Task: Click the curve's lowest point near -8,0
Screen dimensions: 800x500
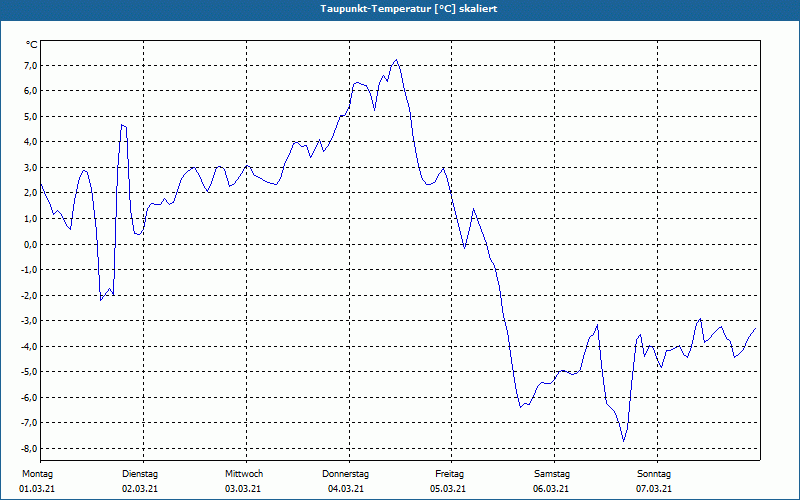Action: [x=623, y=441]
